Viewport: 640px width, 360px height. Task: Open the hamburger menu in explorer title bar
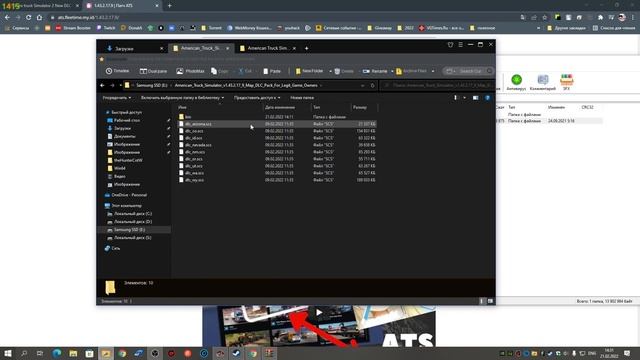click(x=460, y=44)
